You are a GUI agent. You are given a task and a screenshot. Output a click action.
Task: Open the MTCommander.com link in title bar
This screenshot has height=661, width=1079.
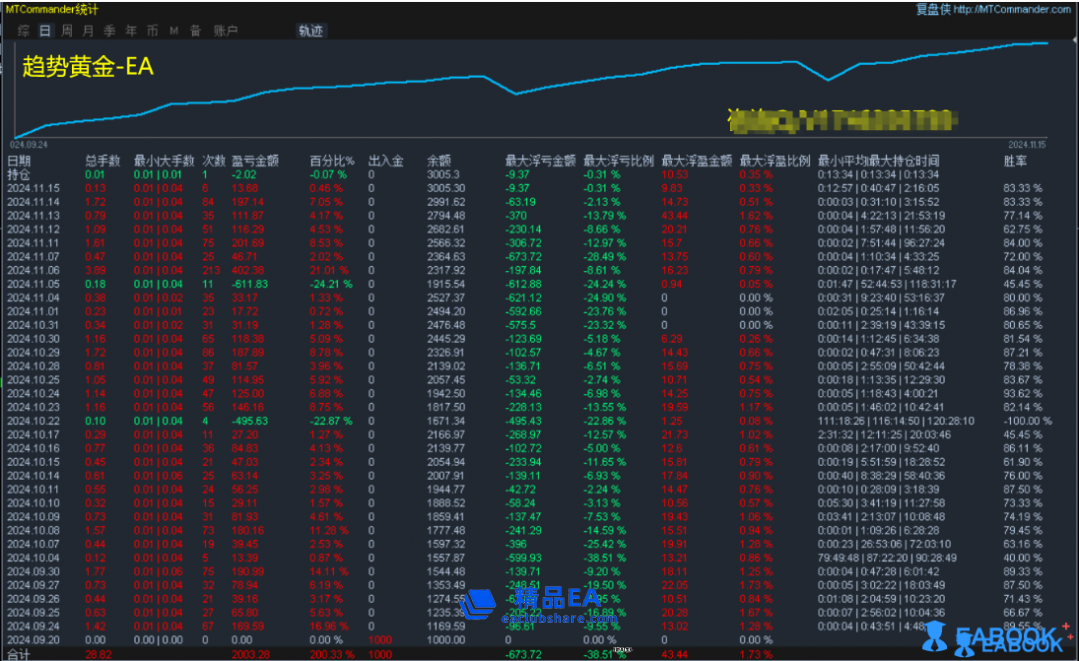pyautogui.click(x=1013, y=9)
